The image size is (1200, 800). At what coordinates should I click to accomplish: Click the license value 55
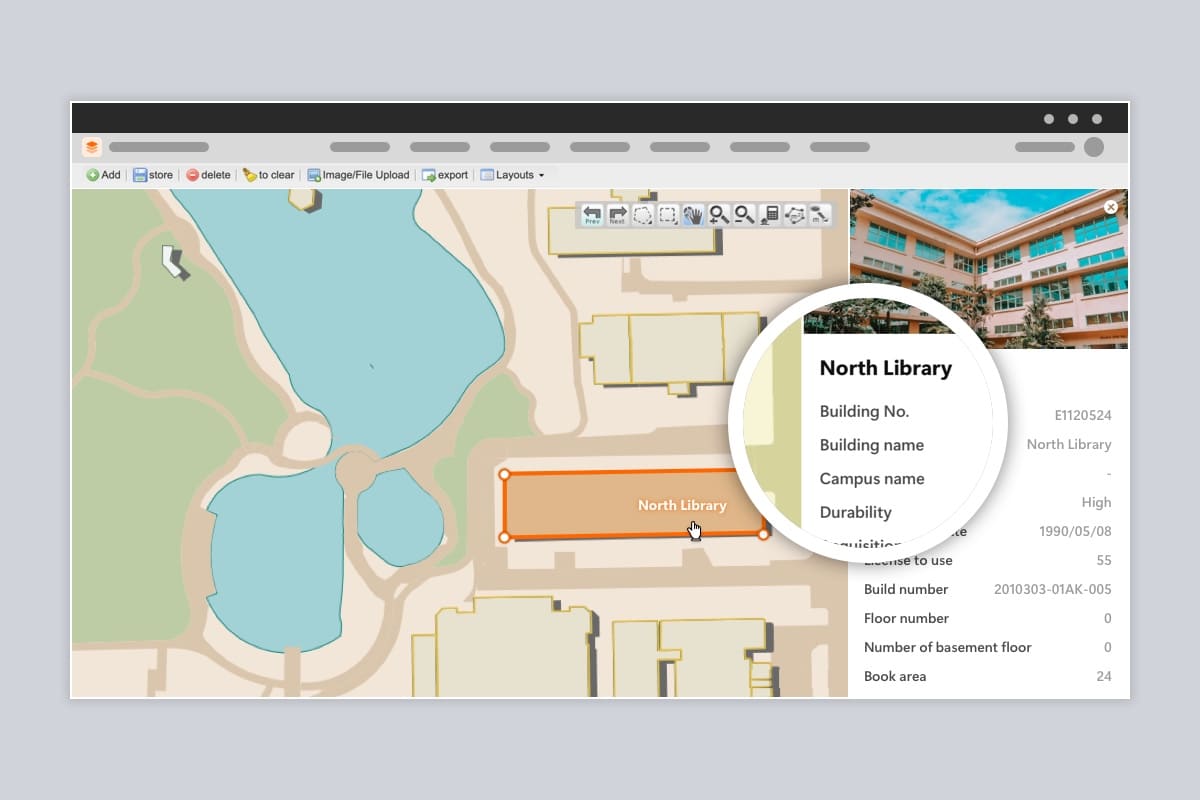click(x=1104, y=560)
